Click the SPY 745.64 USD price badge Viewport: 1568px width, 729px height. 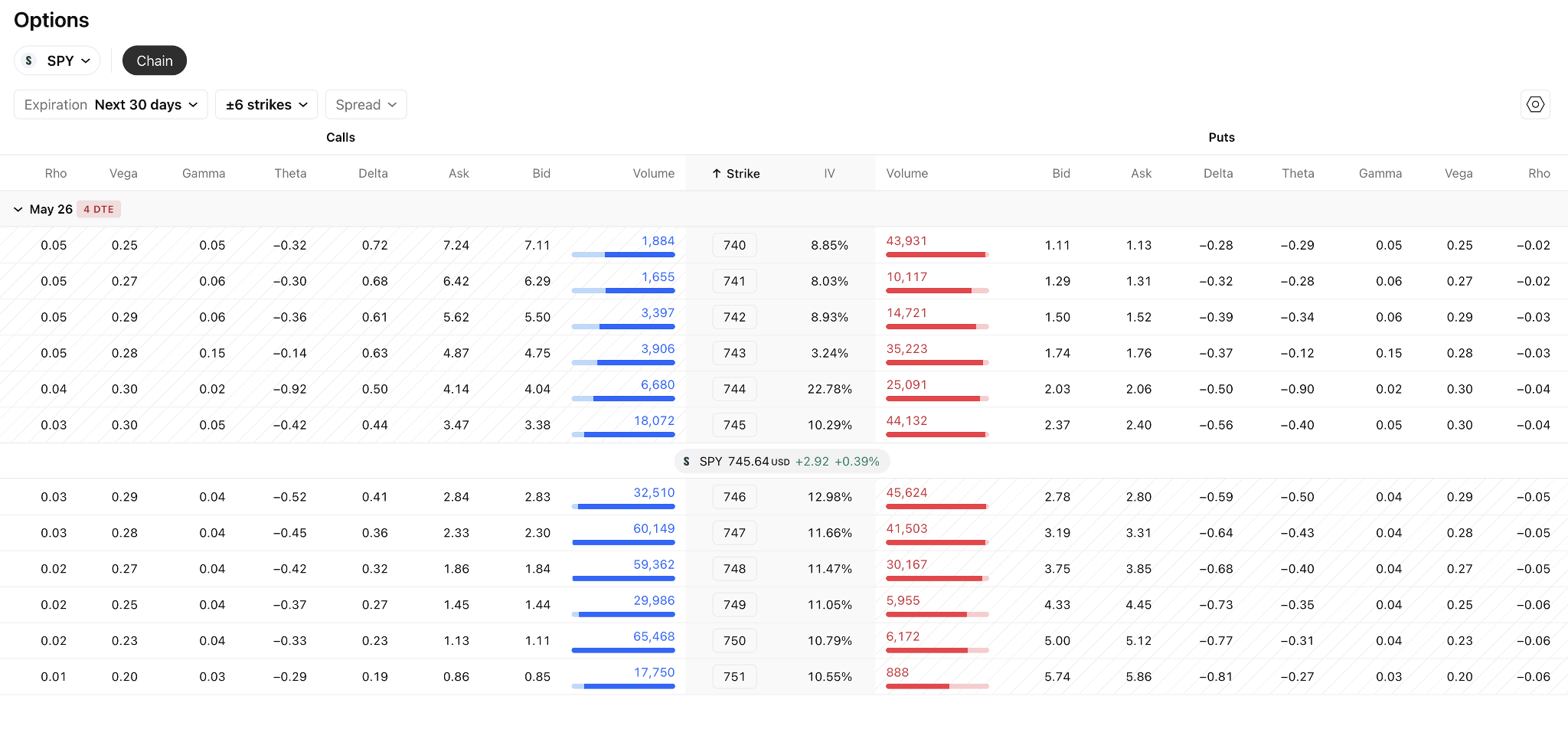click(782, 461)
